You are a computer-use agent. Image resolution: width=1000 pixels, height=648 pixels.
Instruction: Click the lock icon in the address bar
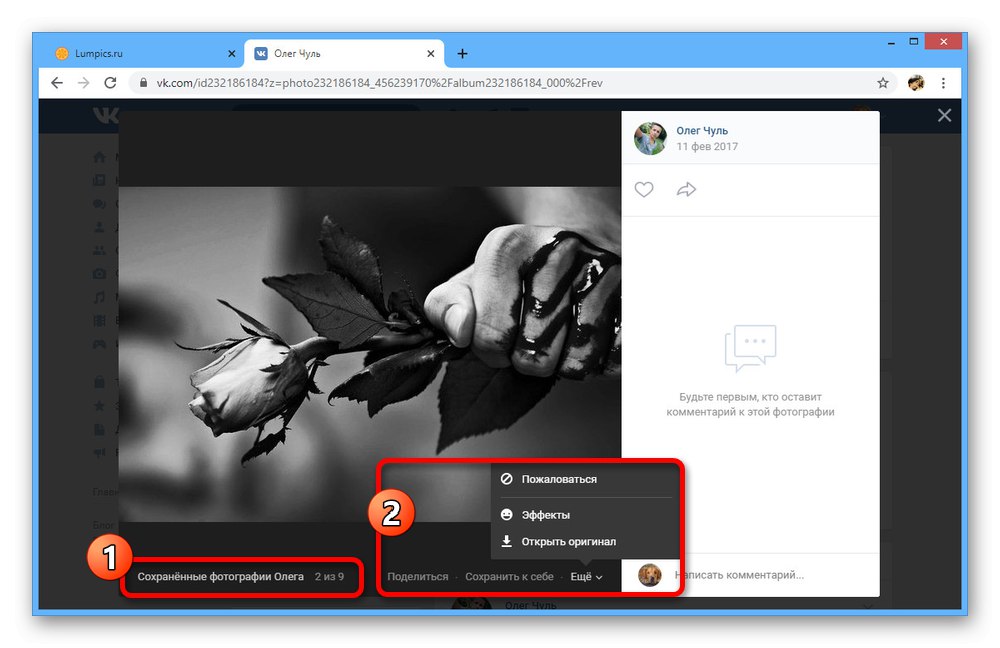[x=143, y=83]
